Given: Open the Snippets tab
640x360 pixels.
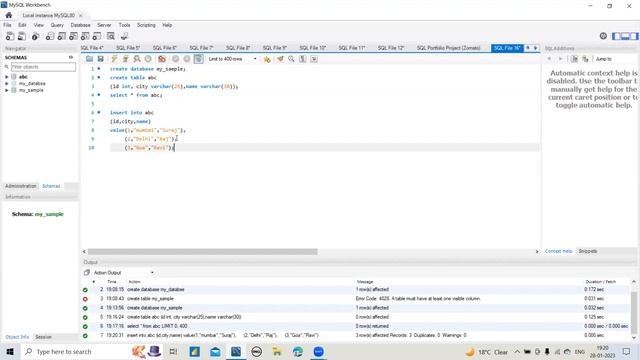Looking at the screenshot, I should click(x=588, y=251).
